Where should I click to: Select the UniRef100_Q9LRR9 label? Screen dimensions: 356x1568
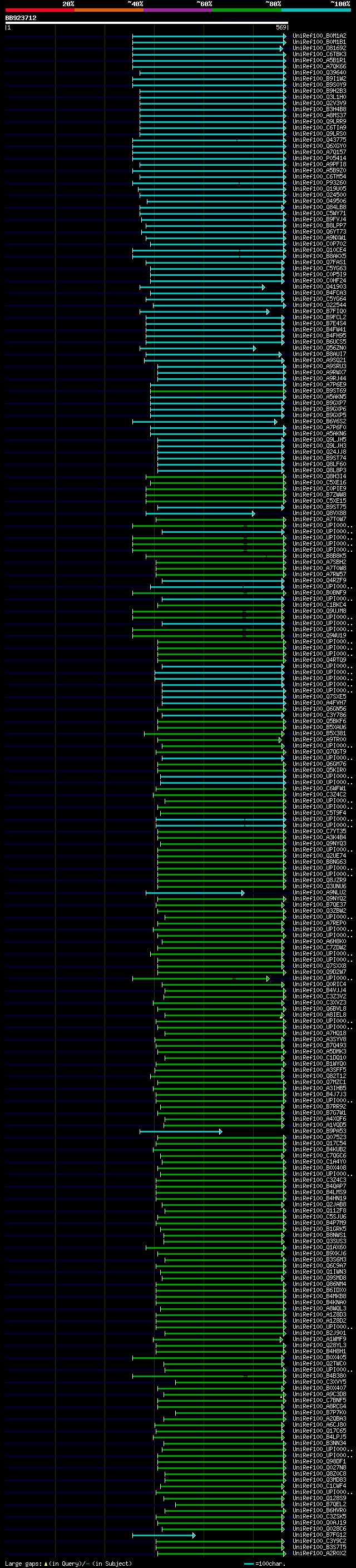pyautogui.click(x=319, y=121)
